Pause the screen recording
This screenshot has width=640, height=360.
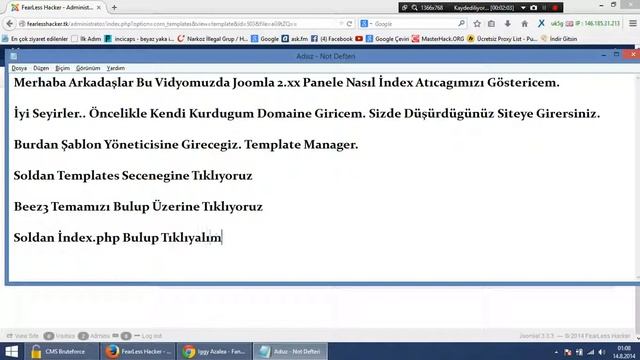[x=544, y=8]
